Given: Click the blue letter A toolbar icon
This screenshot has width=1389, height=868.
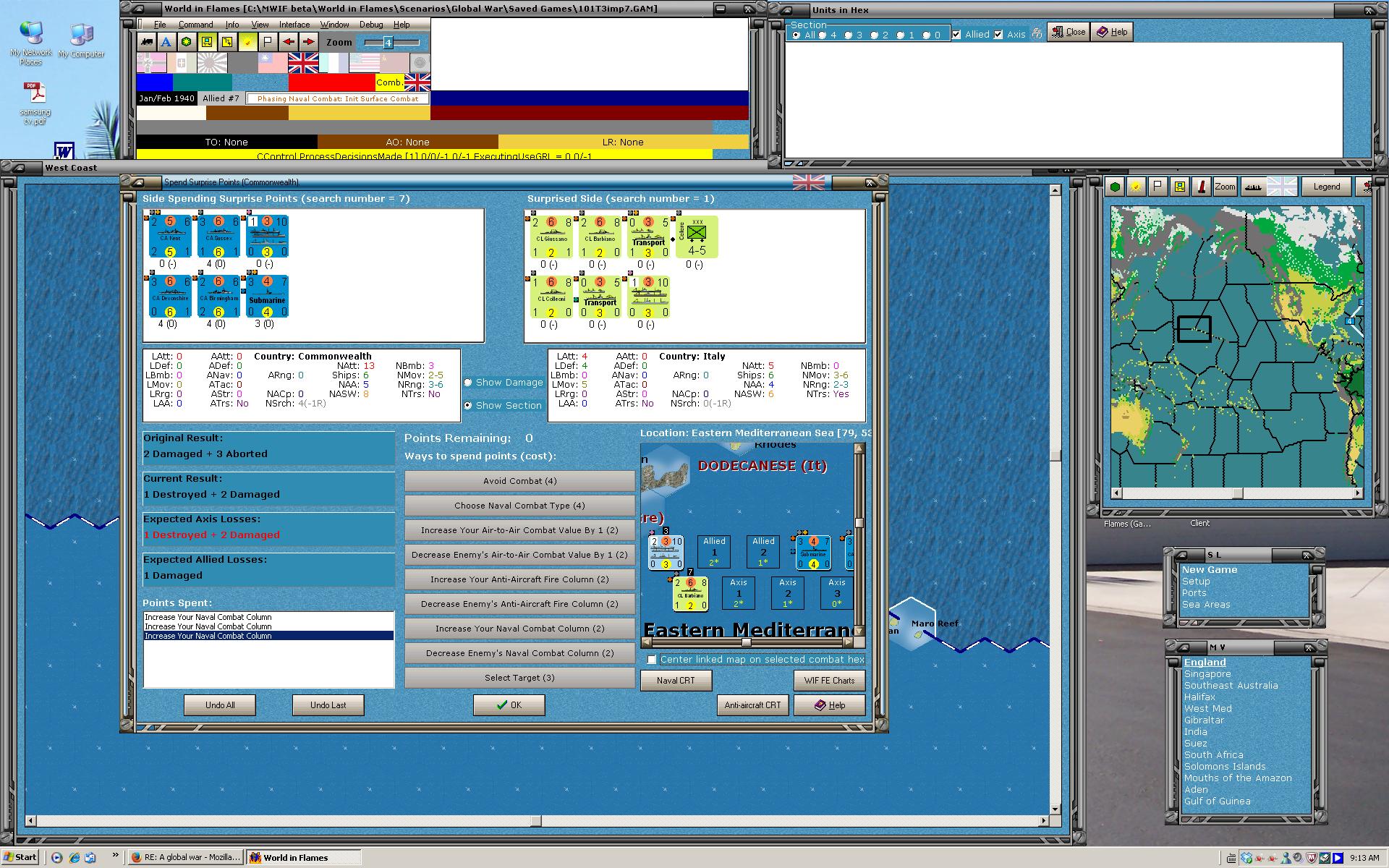Looking at the screenshot, I should coord(166,42).
